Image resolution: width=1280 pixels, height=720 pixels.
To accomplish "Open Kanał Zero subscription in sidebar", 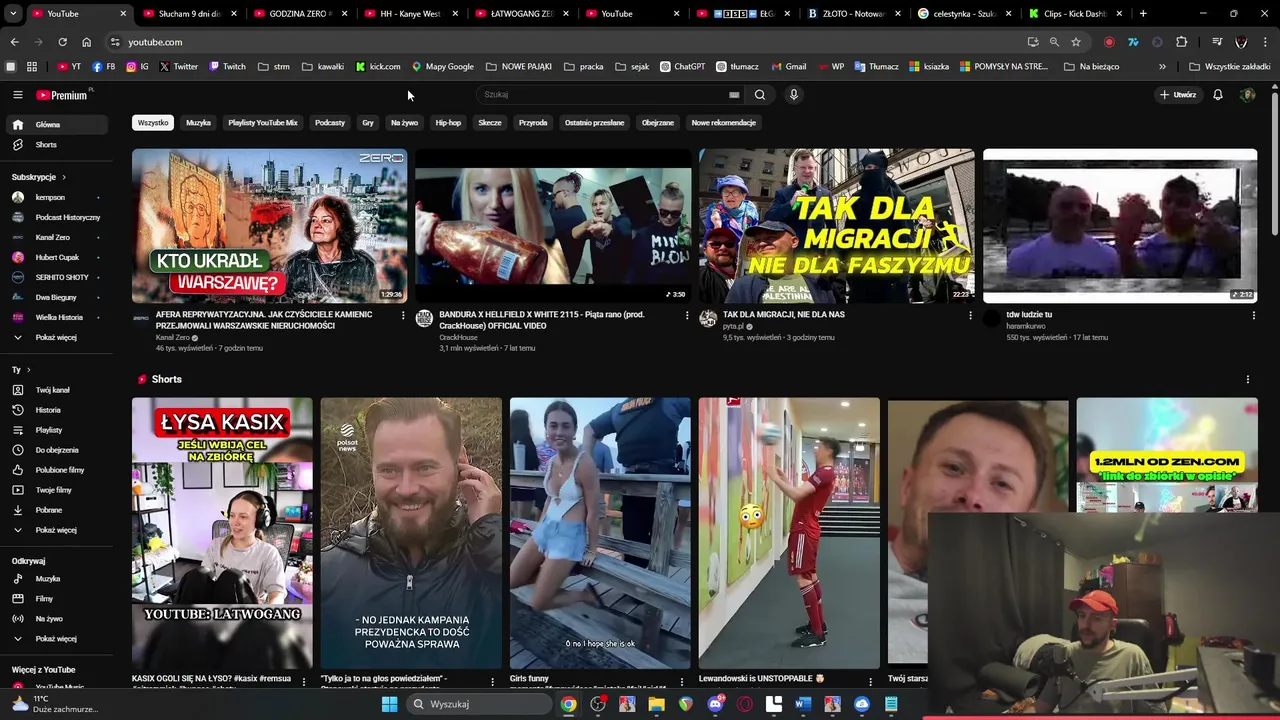I will (55, 238).
